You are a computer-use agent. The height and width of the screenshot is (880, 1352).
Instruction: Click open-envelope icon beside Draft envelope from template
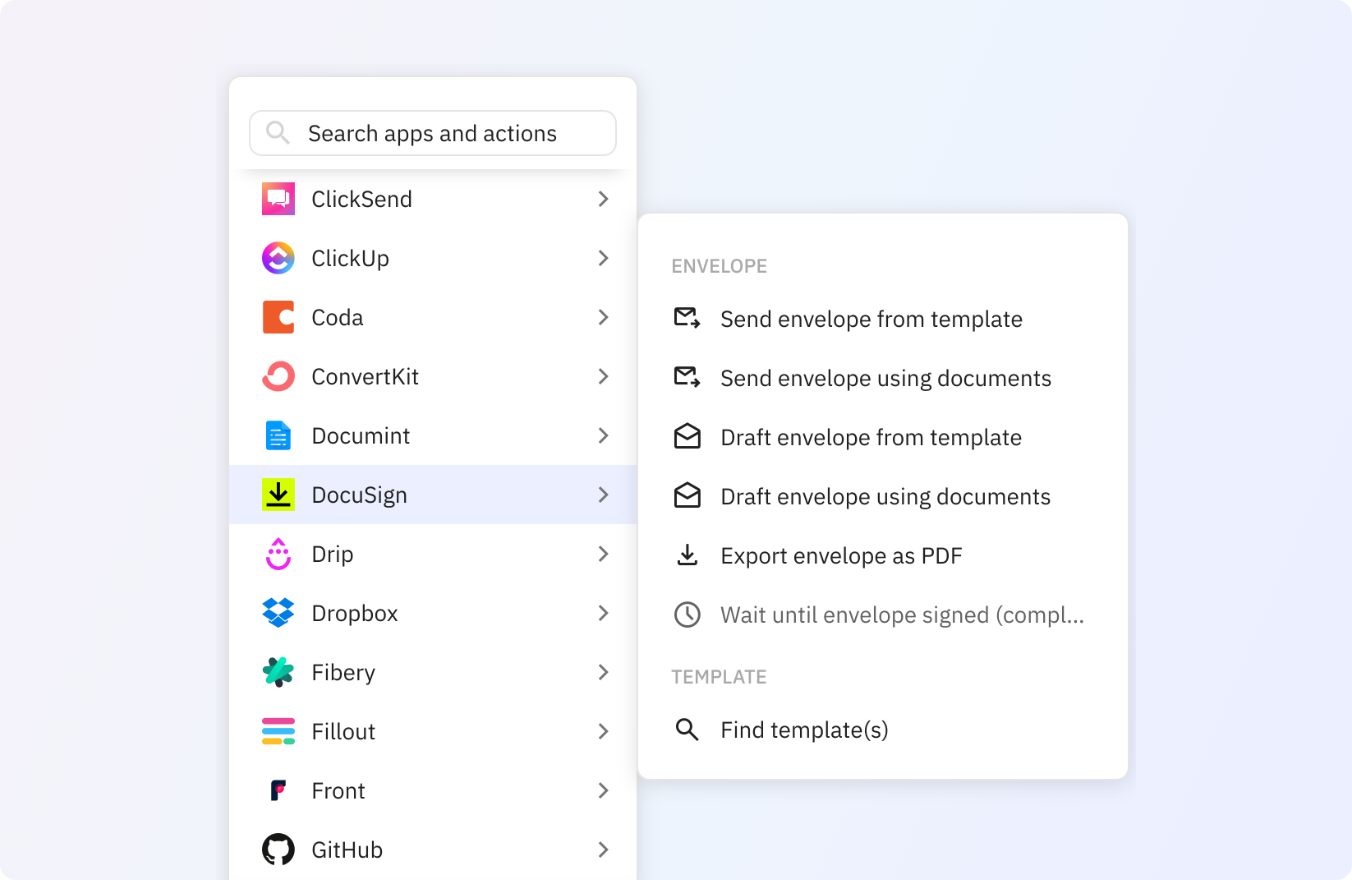pos(687,437)
